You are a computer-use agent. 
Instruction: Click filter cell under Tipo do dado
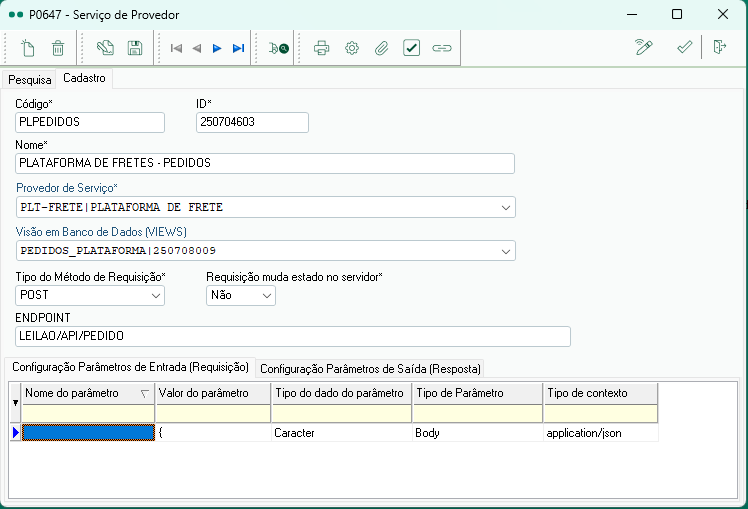[342, 414]
